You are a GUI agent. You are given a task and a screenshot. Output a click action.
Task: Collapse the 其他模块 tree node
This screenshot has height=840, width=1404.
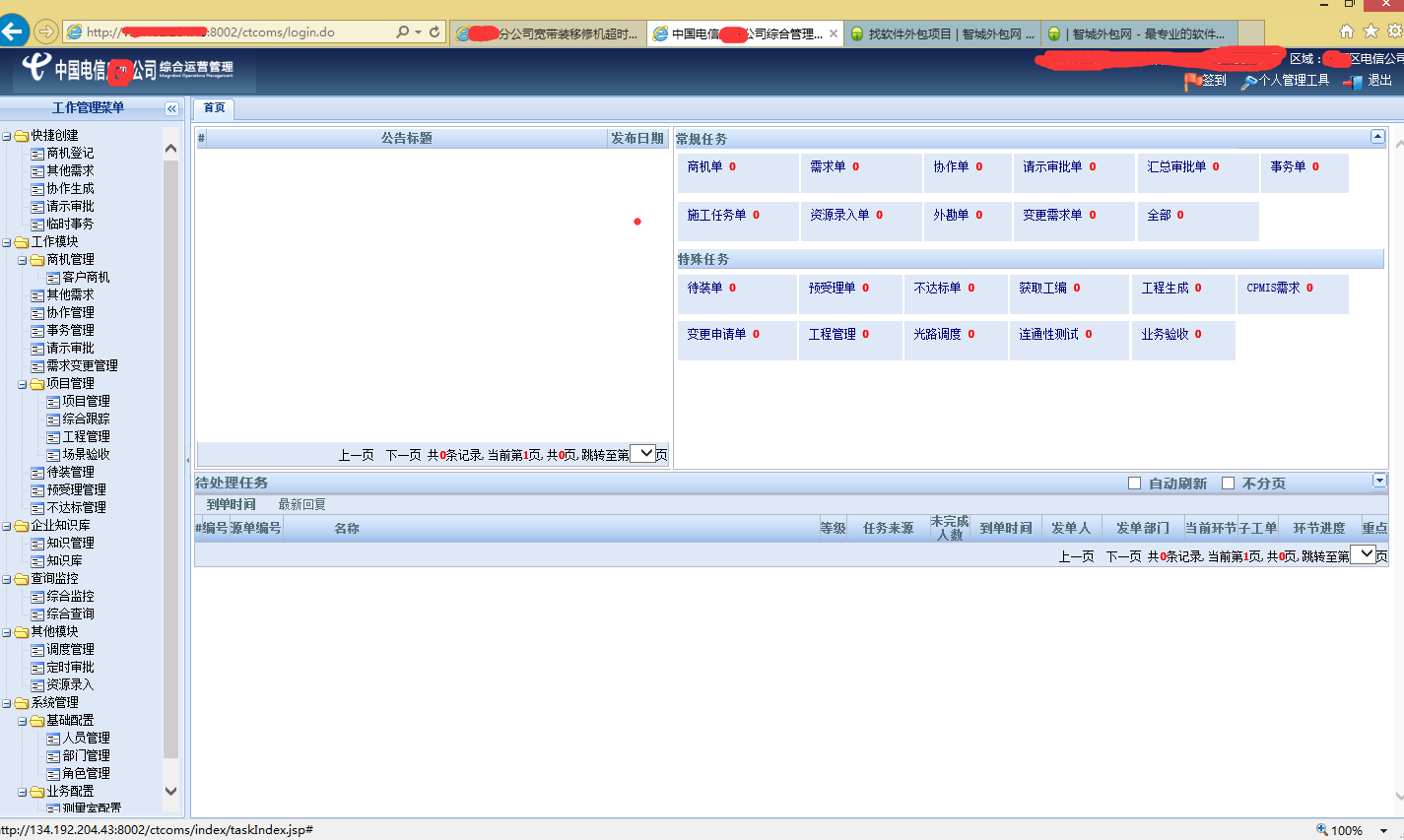point(7,632)
